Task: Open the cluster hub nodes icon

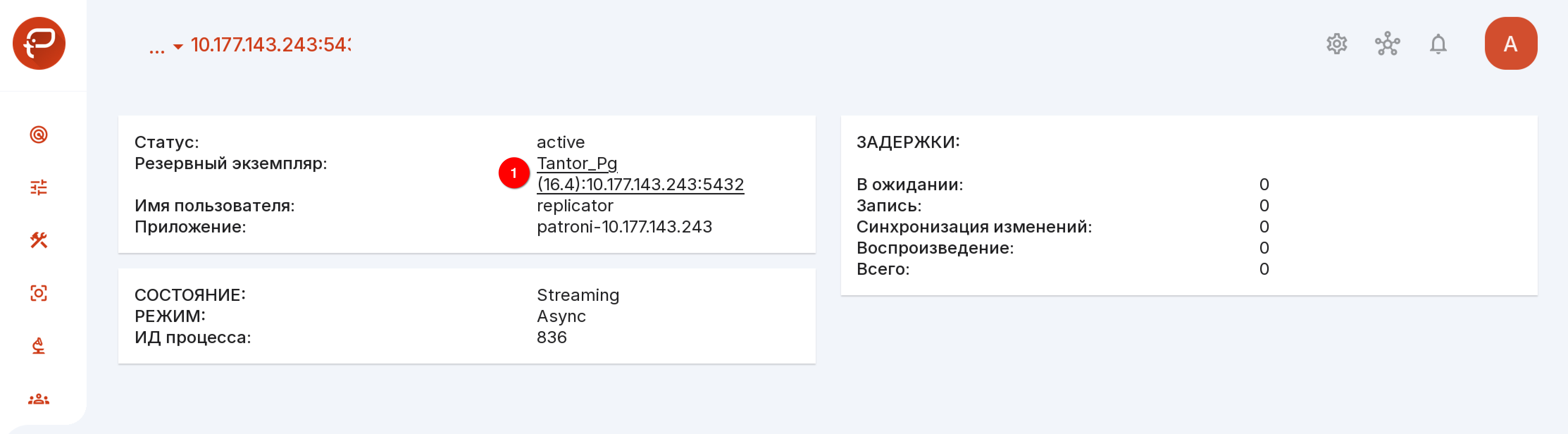Action: pos(1387,44)
